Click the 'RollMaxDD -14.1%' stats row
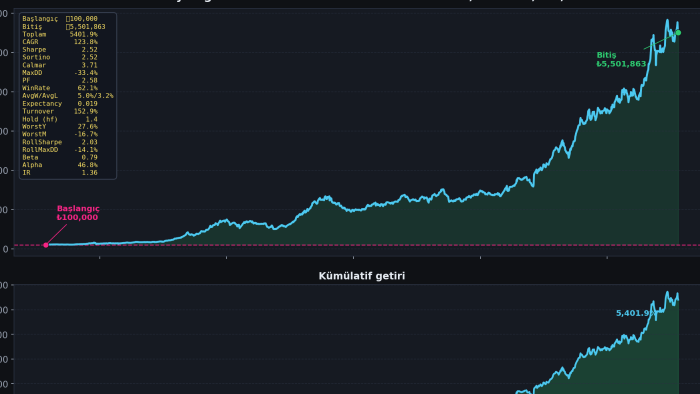700x394 pixels. click(60, 149)
